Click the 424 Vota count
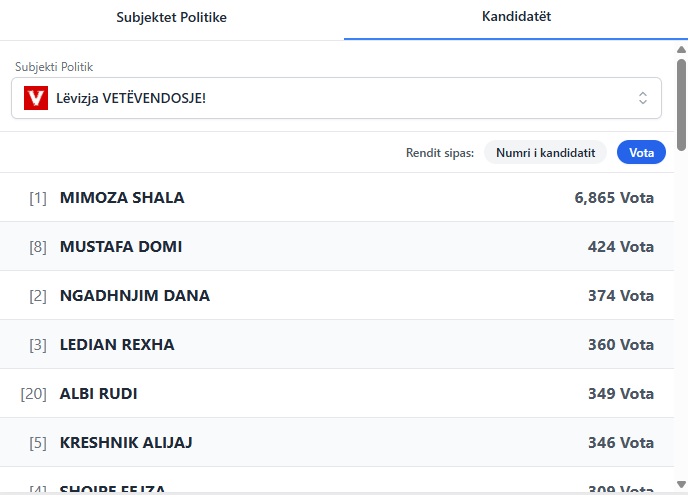The height and width of the screenshot is (495, 688). click(620, 247)
